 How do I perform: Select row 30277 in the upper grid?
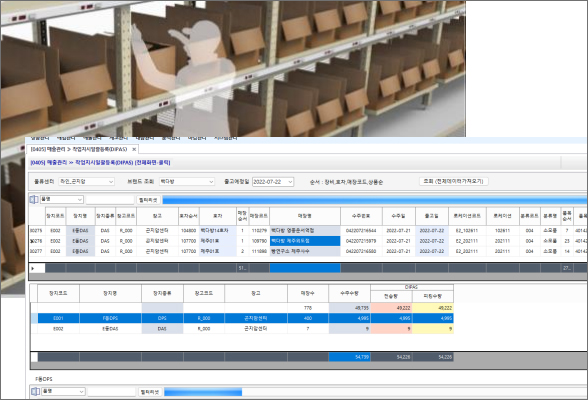pos(308,251)
